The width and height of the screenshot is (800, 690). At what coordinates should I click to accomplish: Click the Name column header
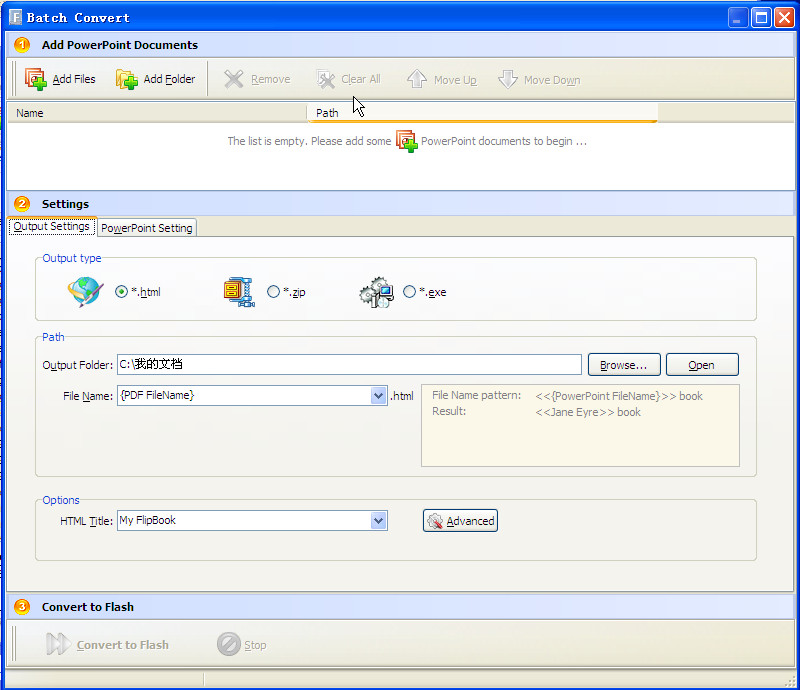point(157,113)
